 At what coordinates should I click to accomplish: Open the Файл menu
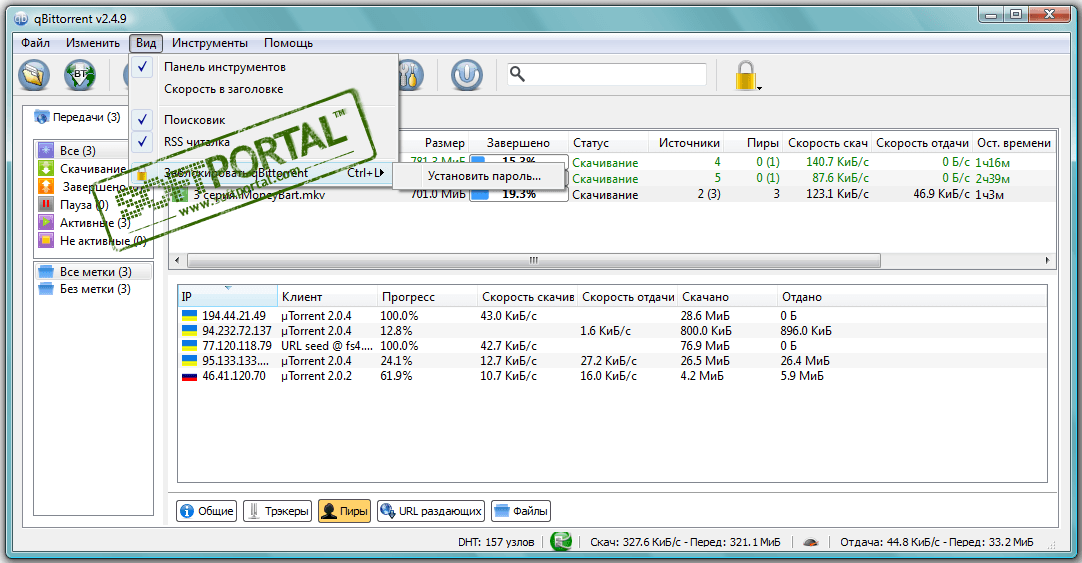coord(35,43)
